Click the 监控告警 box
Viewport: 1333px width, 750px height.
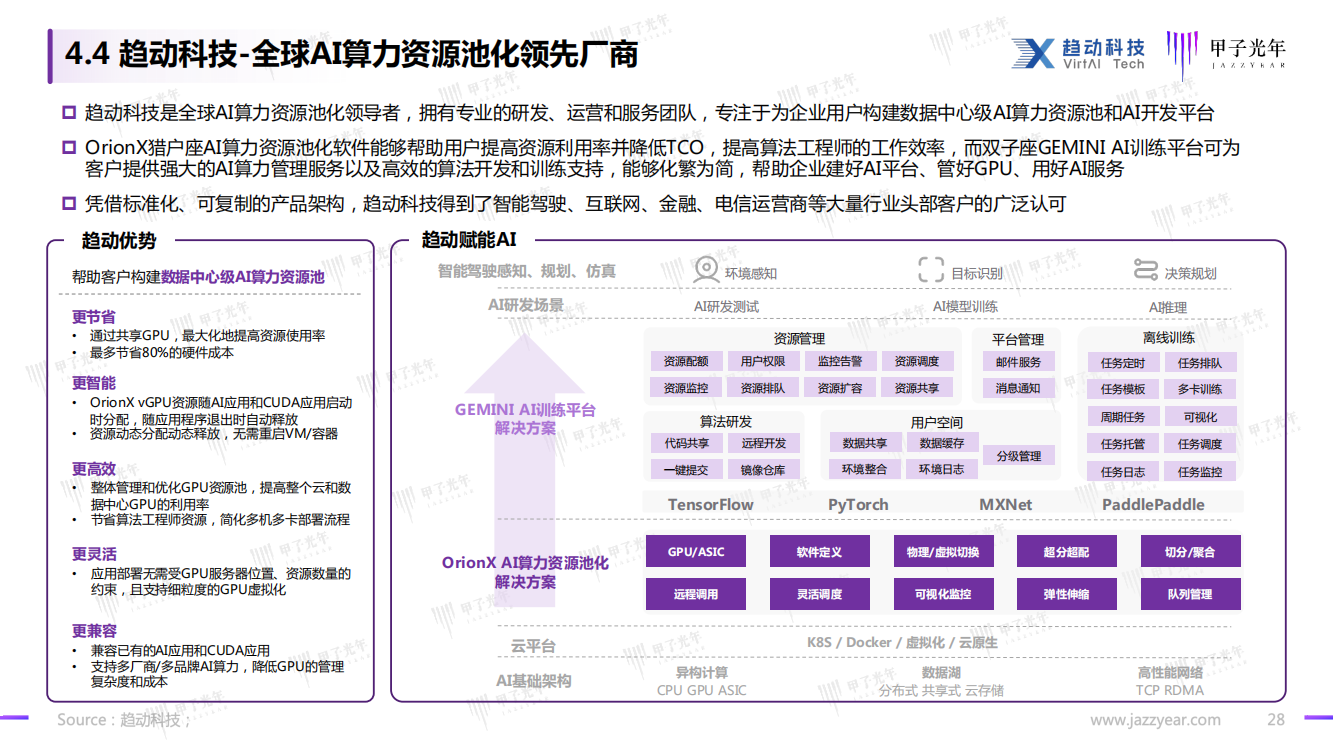click(840, 361)
